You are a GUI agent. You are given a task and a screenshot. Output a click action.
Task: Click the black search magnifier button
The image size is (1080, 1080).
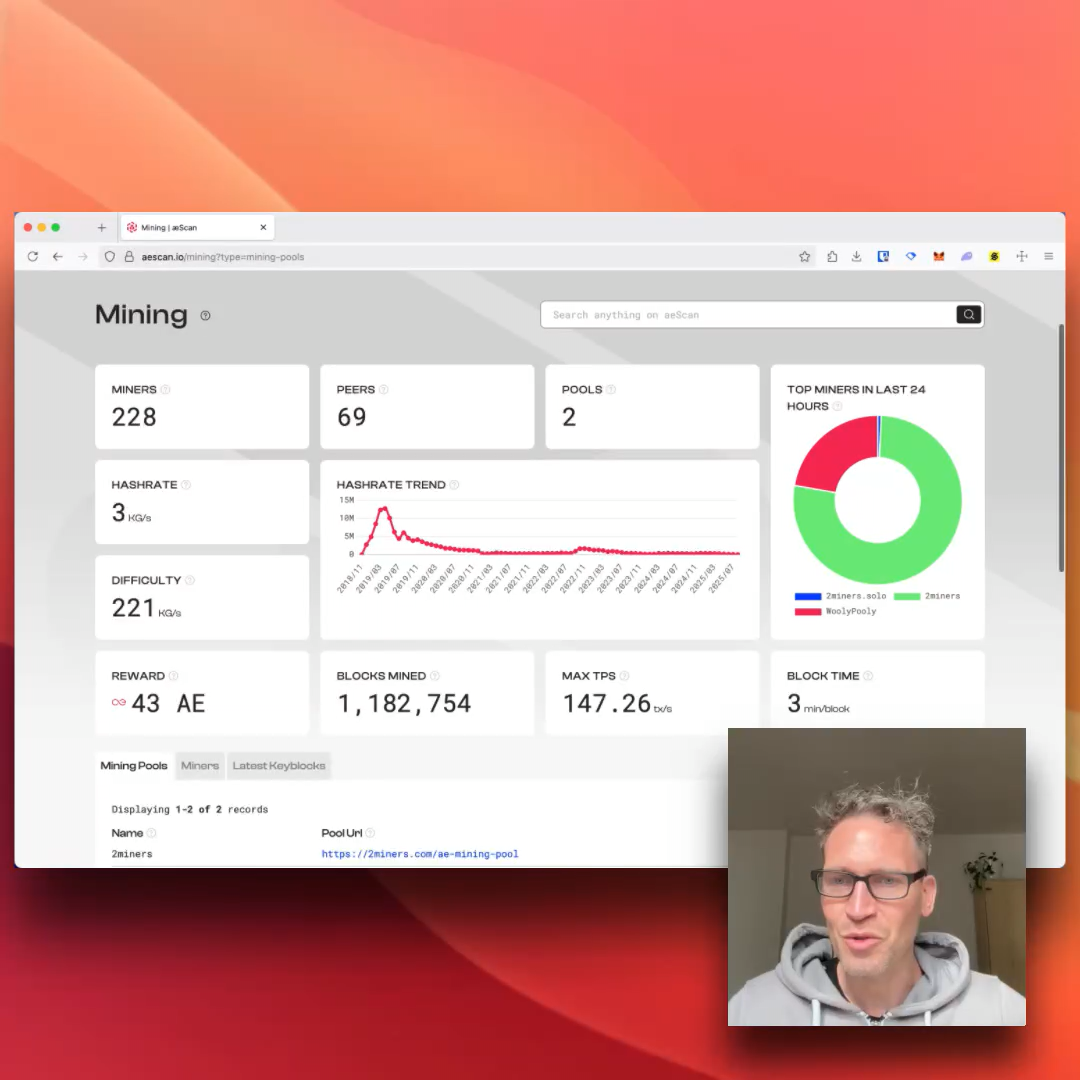click(968, 315)
